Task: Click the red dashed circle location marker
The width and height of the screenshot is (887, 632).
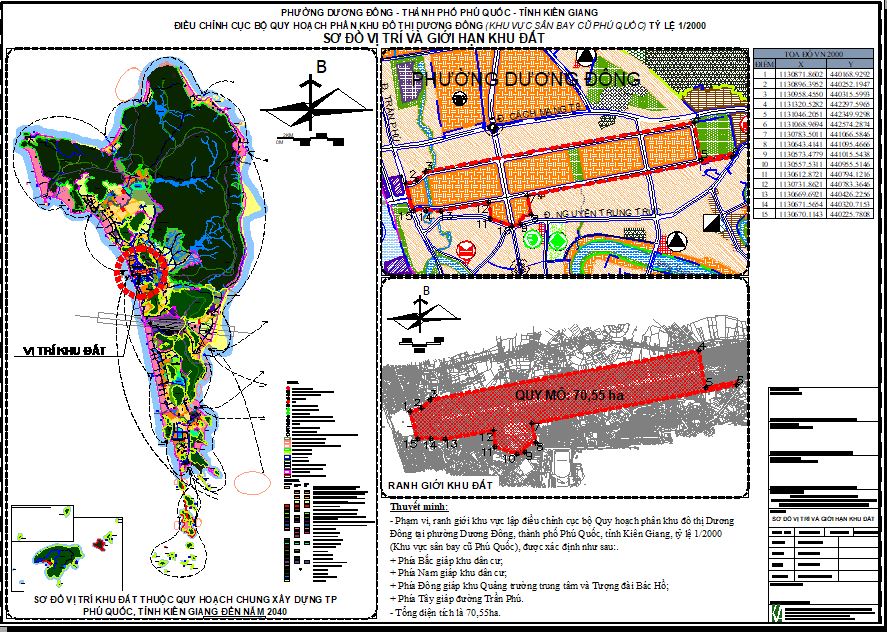Action: 140,272
